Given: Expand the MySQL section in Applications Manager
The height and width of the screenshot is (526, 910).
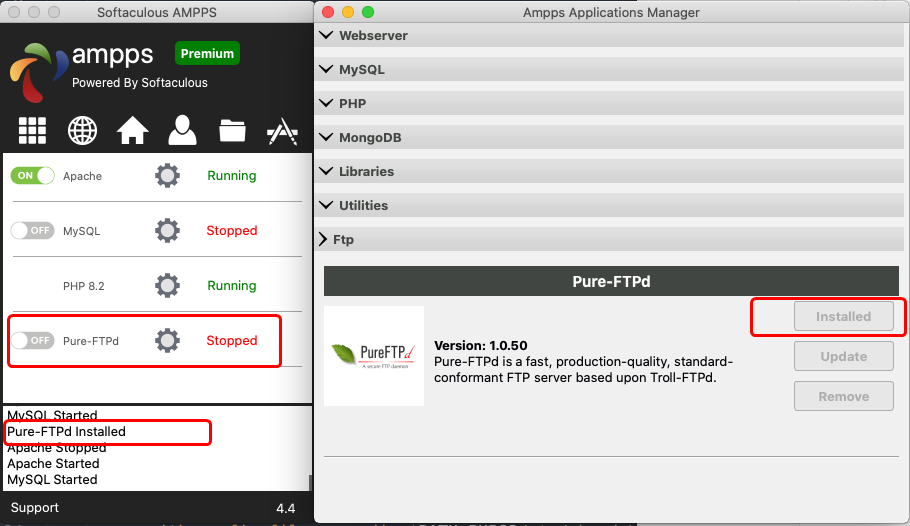Looking at the screenshot, I should point(609,70).
